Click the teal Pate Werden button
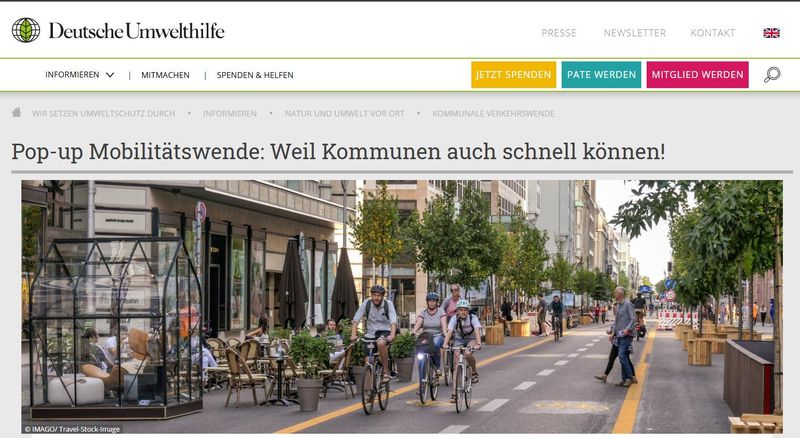Image resolution: width=800 pixels, height=438 pixels. tap(601, 75)
